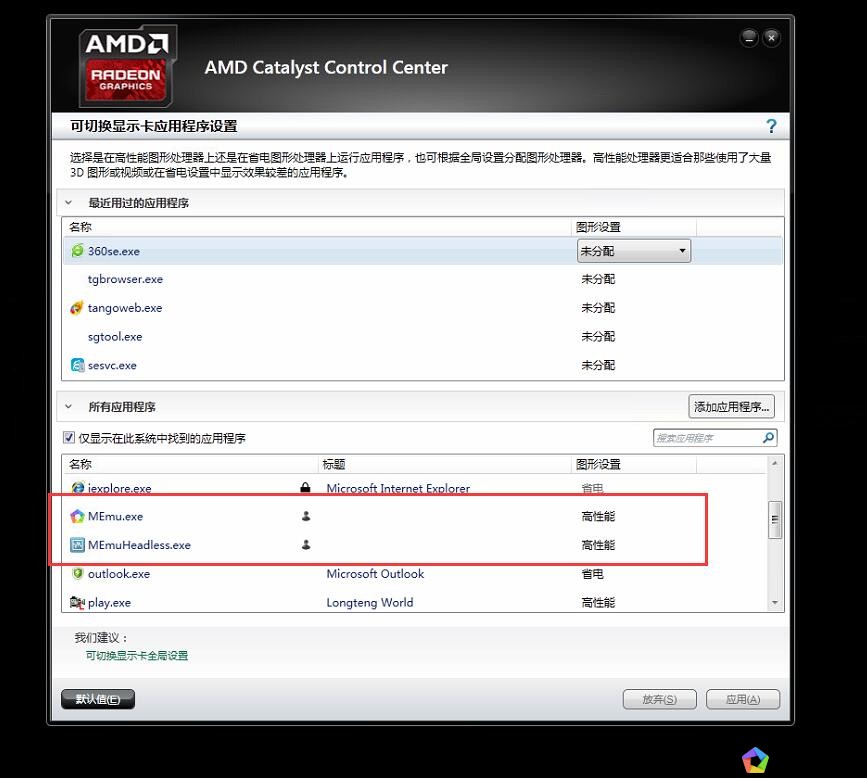Click the outlook.exe shield icon

77,574
